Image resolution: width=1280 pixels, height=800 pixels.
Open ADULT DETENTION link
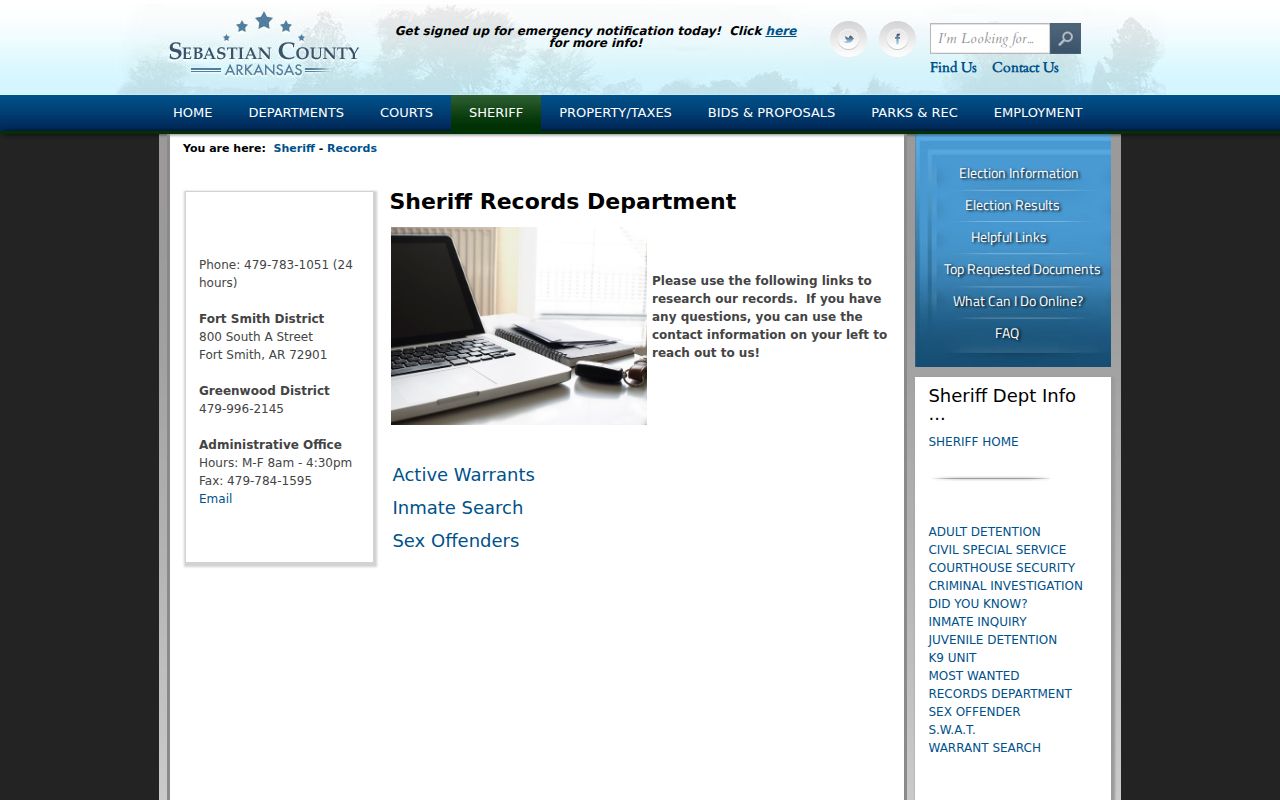point(984,532)
